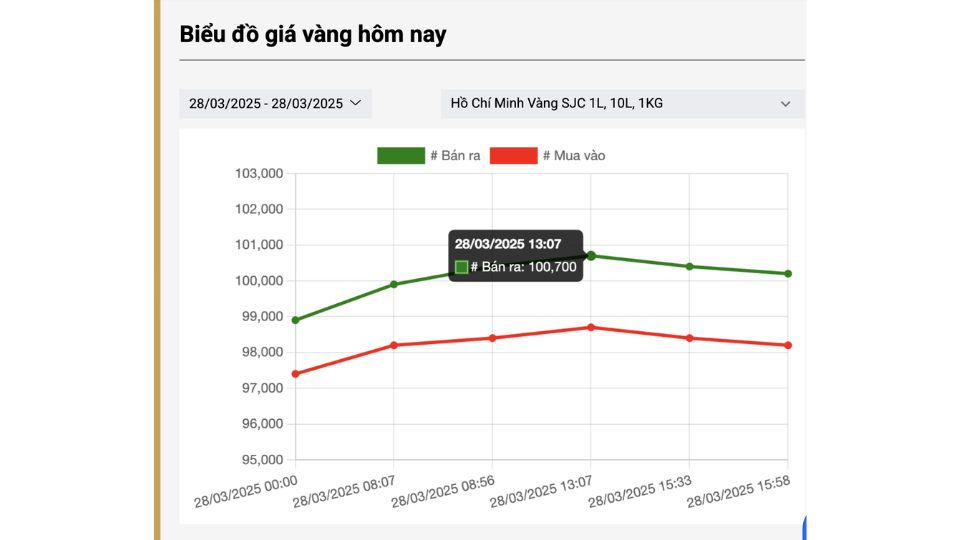This screenshot has width=960, height=540.
Task: Click the 'Biểu đồ giá vàng hôm nay' heading
Action: [x=313, y=34]
